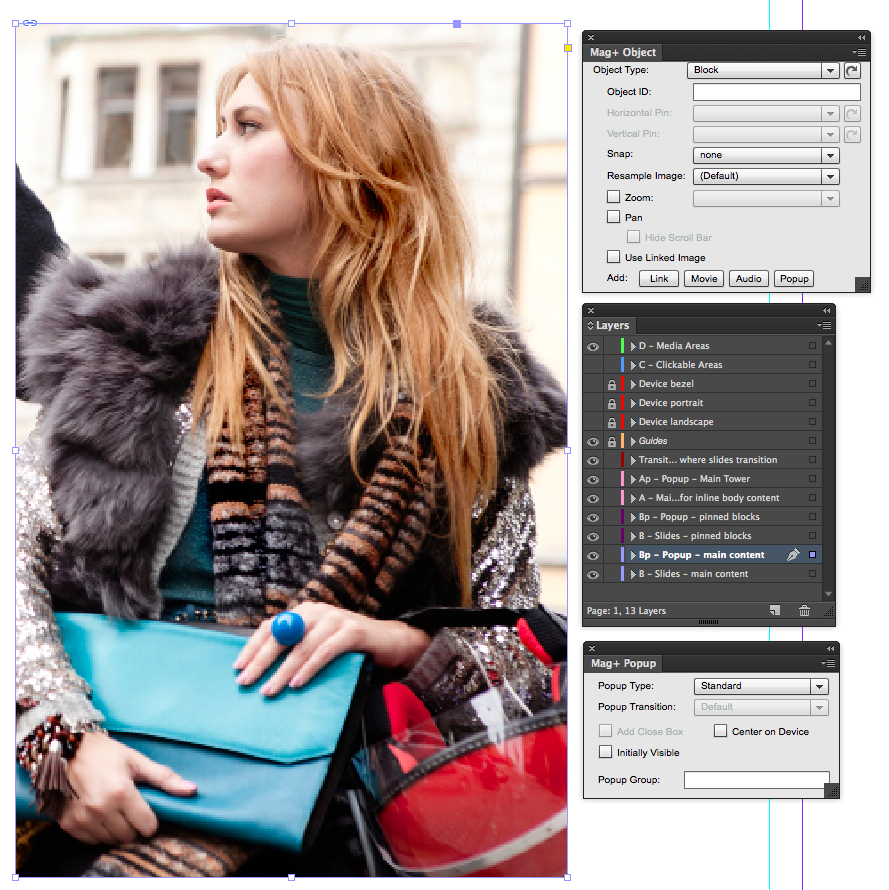
Task: Open the Mag+ Popup panel flyout menu
Action: tap(828, 663)
